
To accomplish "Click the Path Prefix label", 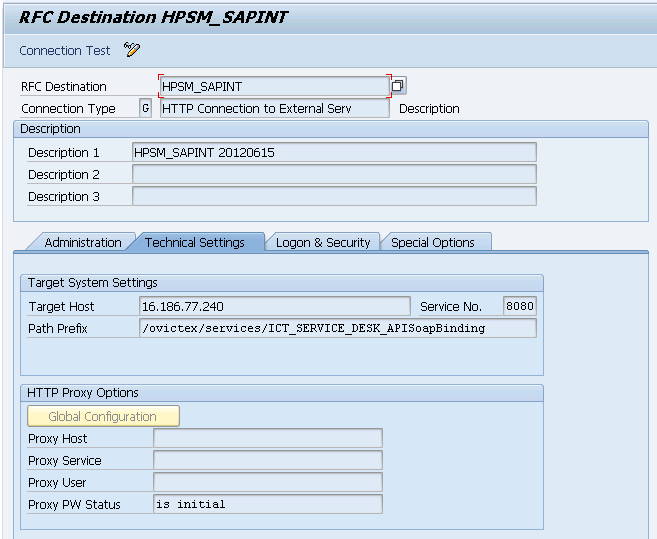I will coord(57,329).
